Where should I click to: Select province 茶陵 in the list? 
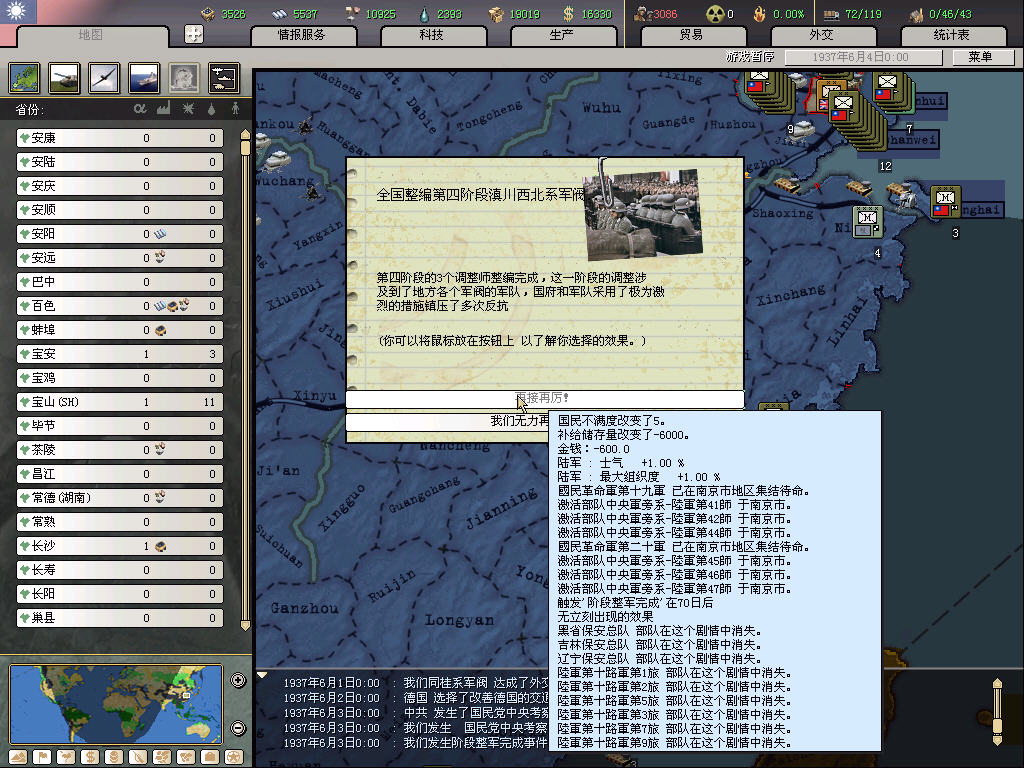pyautogui.click(x=120, y=450)
